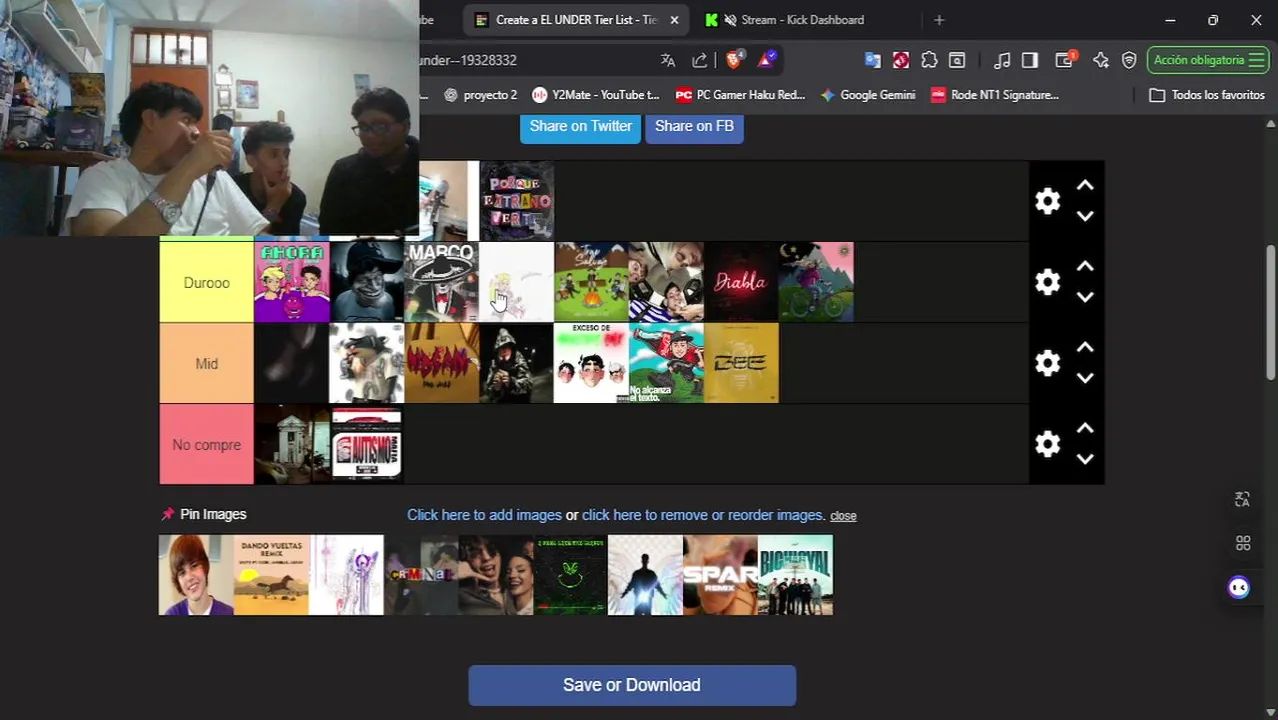The image size is (1278, 720).
Task: Click the Share on Twitter button
Action: 580,126
